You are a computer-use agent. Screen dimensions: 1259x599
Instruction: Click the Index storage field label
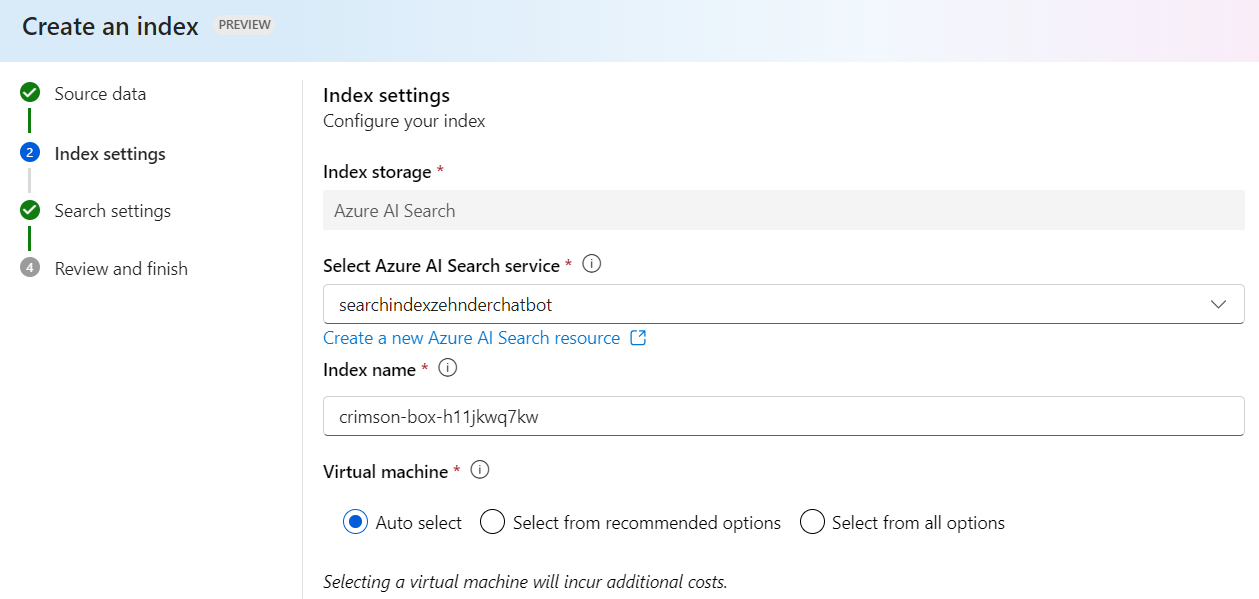pyautogui.click(x=377, y=172)
